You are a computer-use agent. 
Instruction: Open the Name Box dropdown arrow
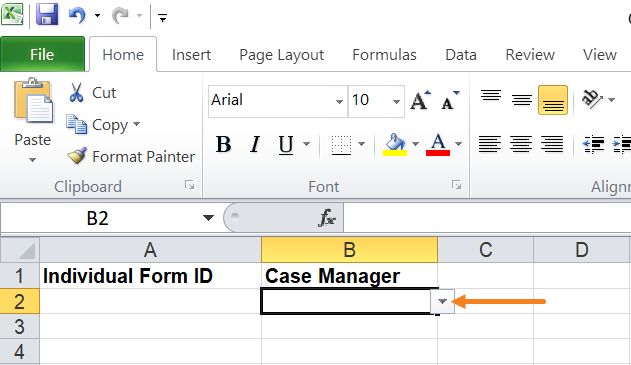click(208, 218)
